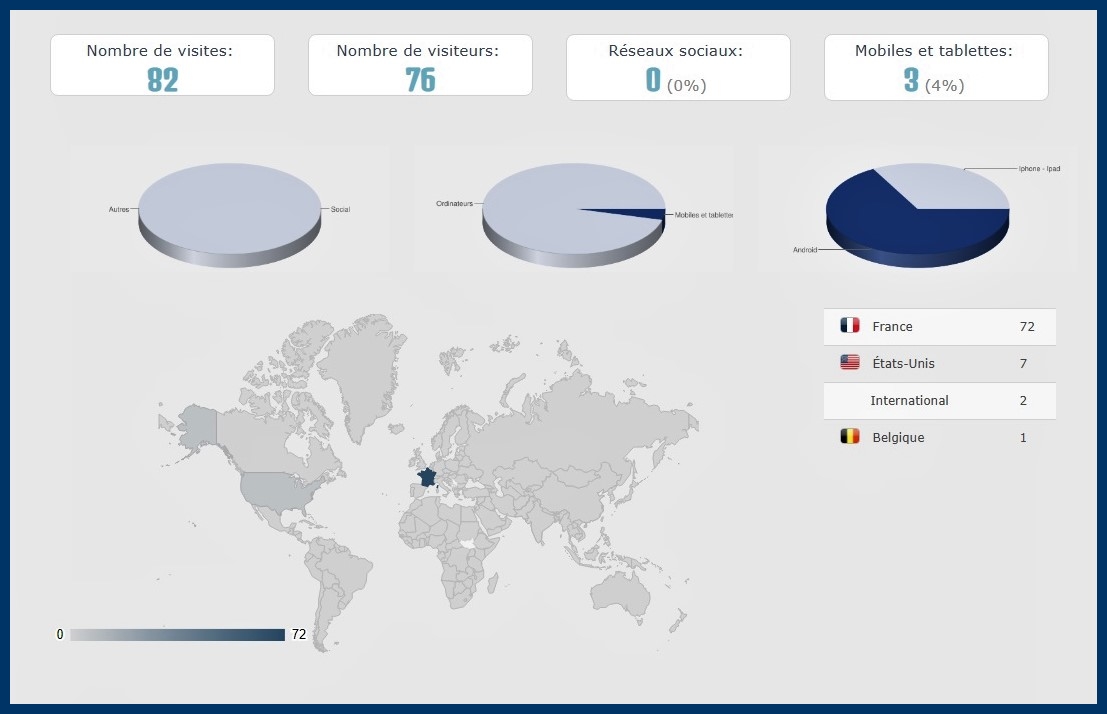
Task: Select the Belgique row label
Action: click(x=898, y=437)
